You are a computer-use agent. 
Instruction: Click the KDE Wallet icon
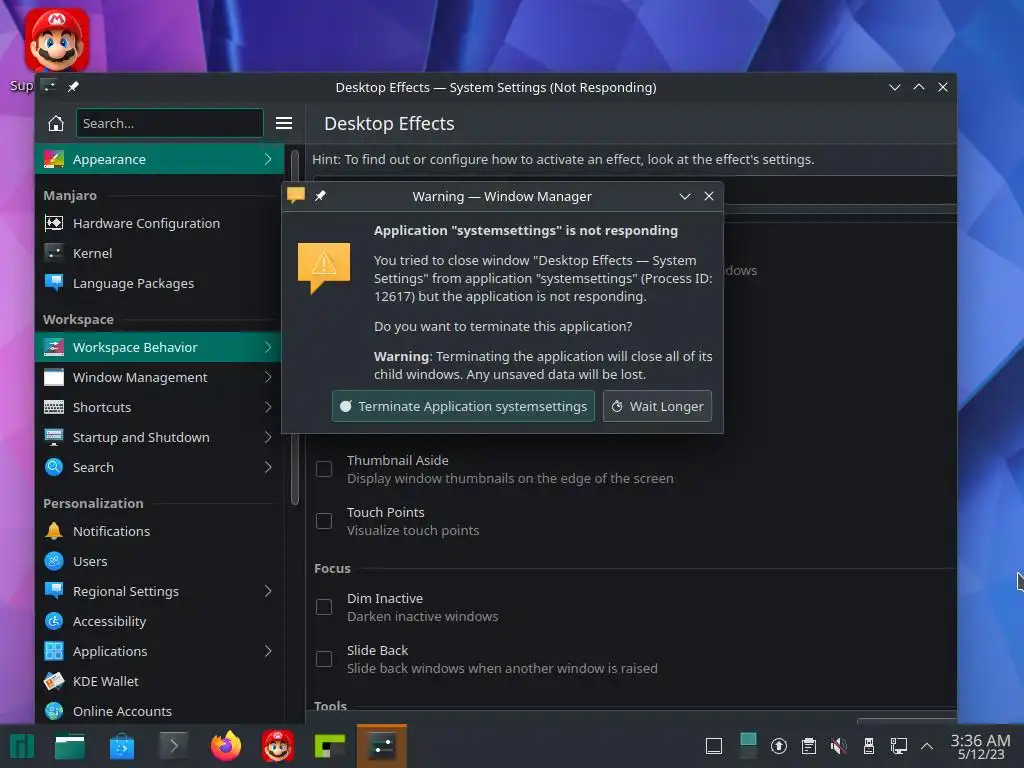(x=54, y=681)
